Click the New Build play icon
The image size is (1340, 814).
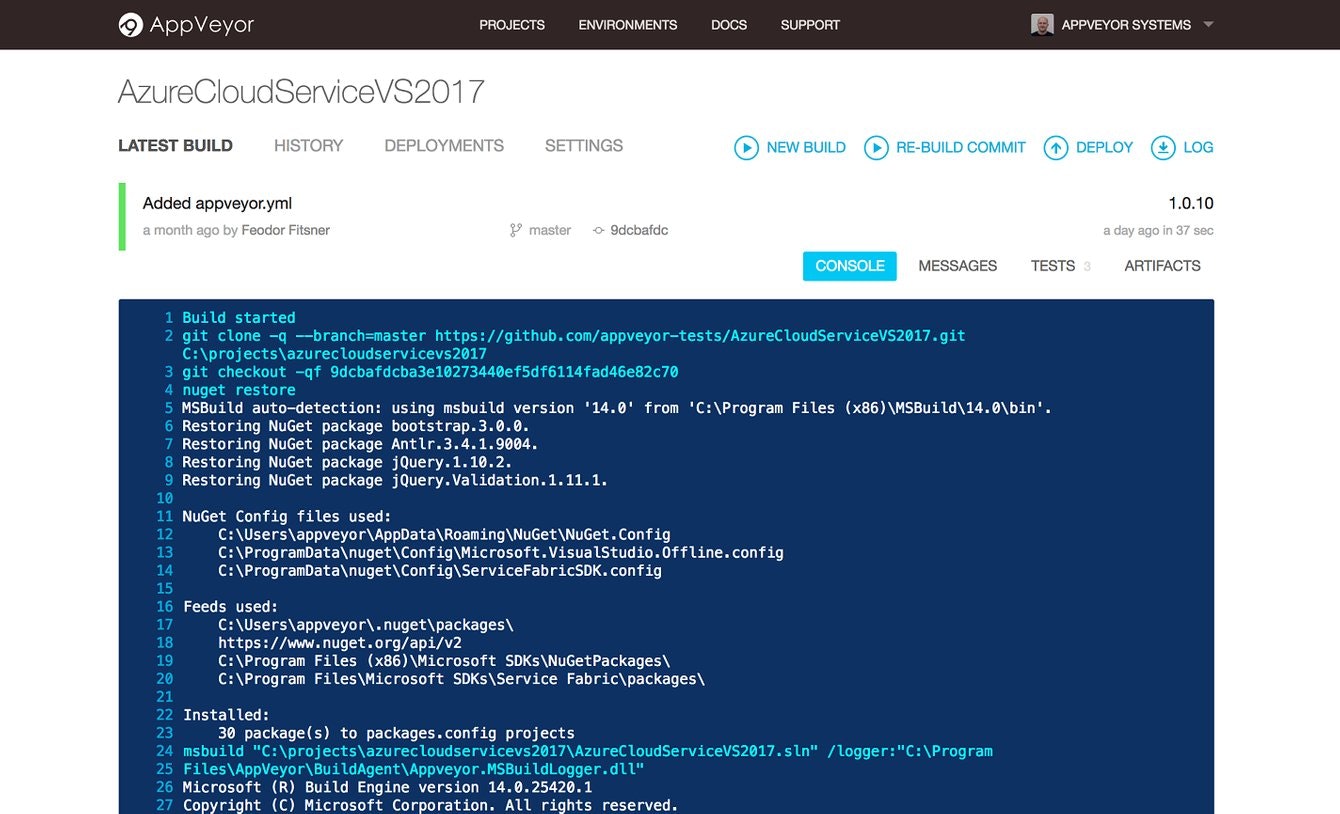tap(746, 148)
